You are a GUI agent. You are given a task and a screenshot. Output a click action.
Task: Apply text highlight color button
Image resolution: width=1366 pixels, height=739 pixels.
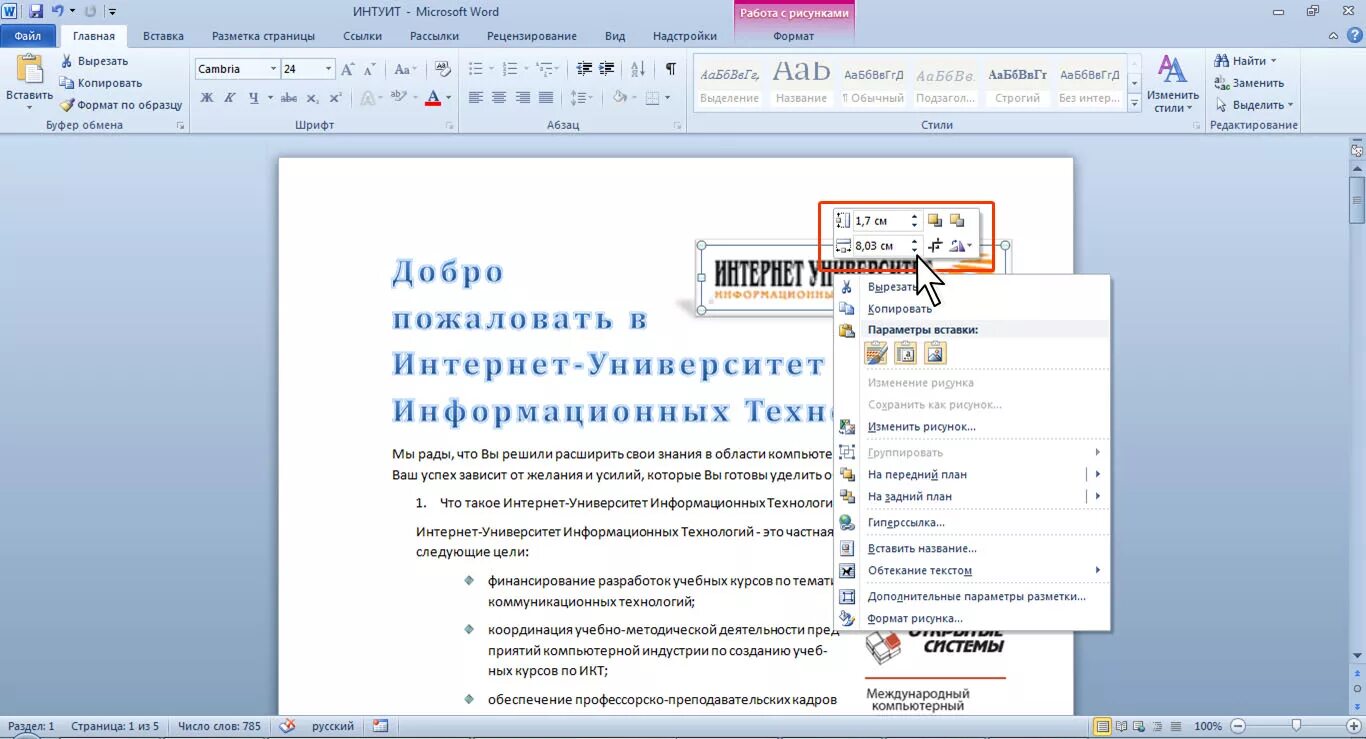tap(398, 98)
